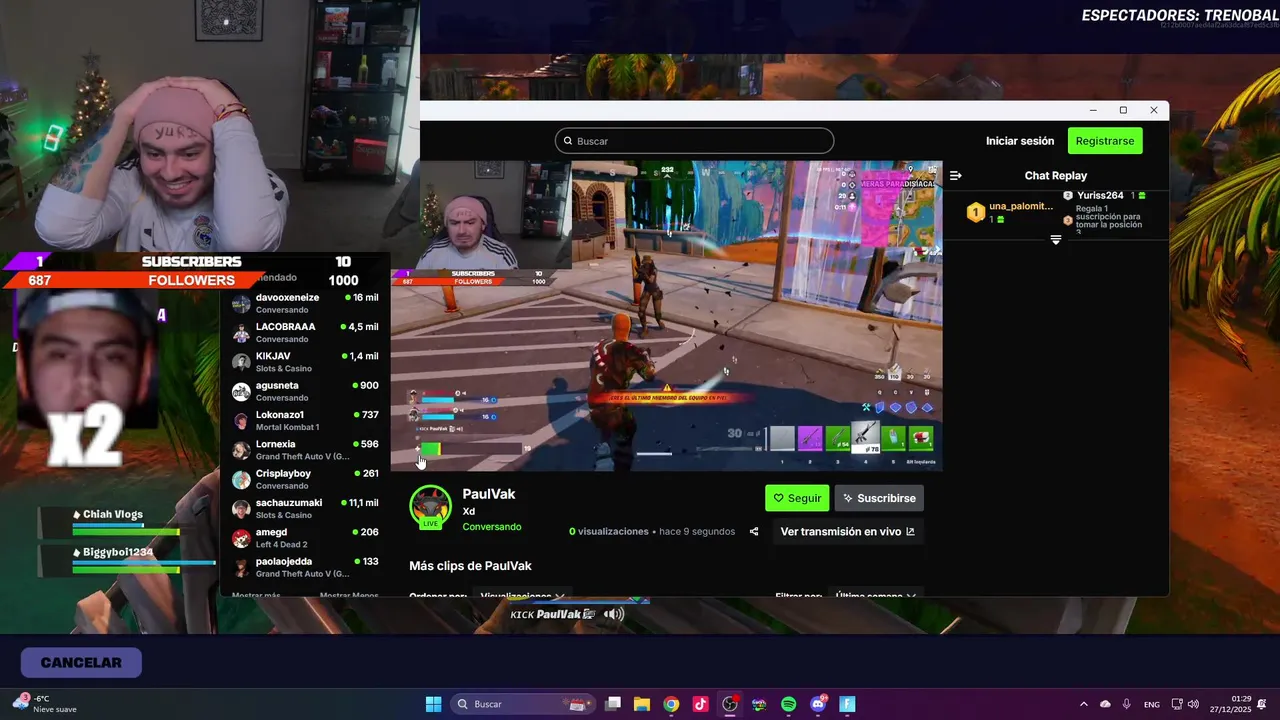
Task: Open the Windows Start menu
Action: click(x=433, y=704)
